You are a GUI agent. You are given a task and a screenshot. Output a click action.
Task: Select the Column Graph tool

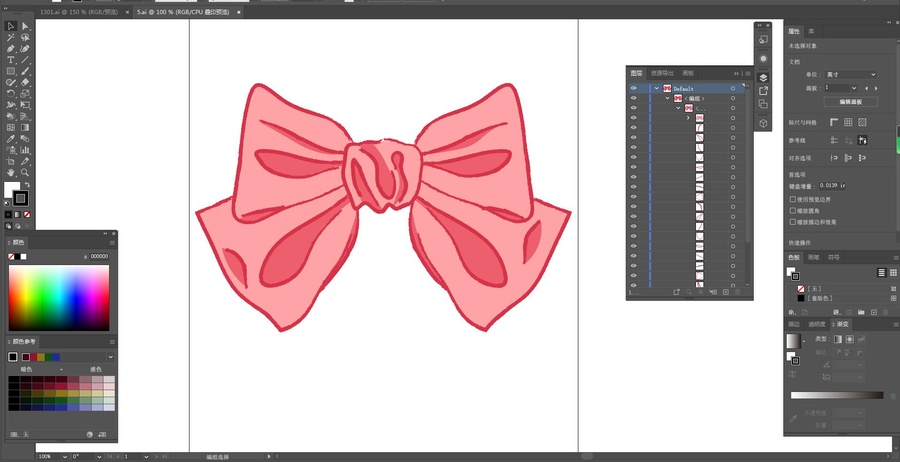point(25,150)
